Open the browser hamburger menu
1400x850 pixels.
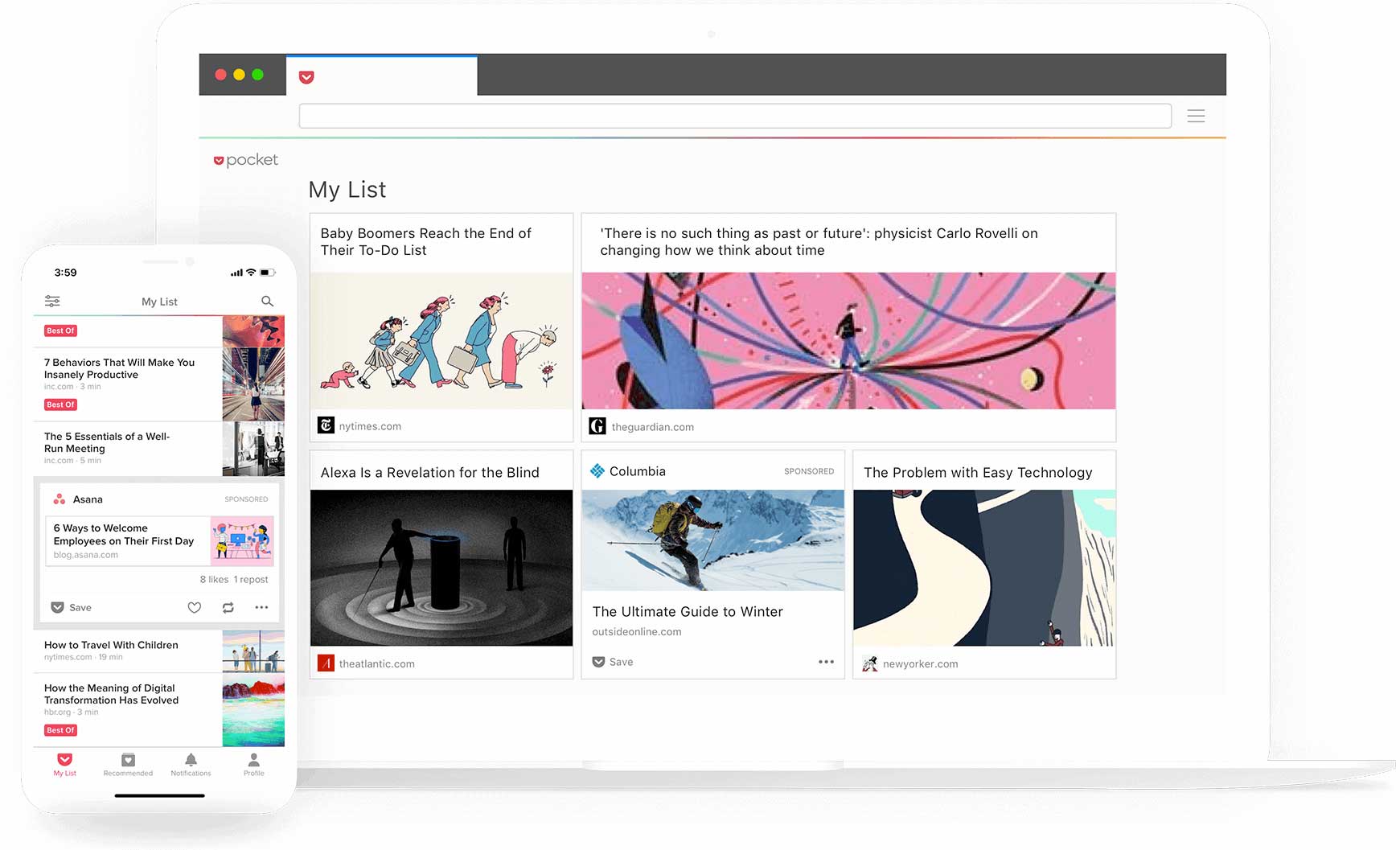tap(1196, 116)
